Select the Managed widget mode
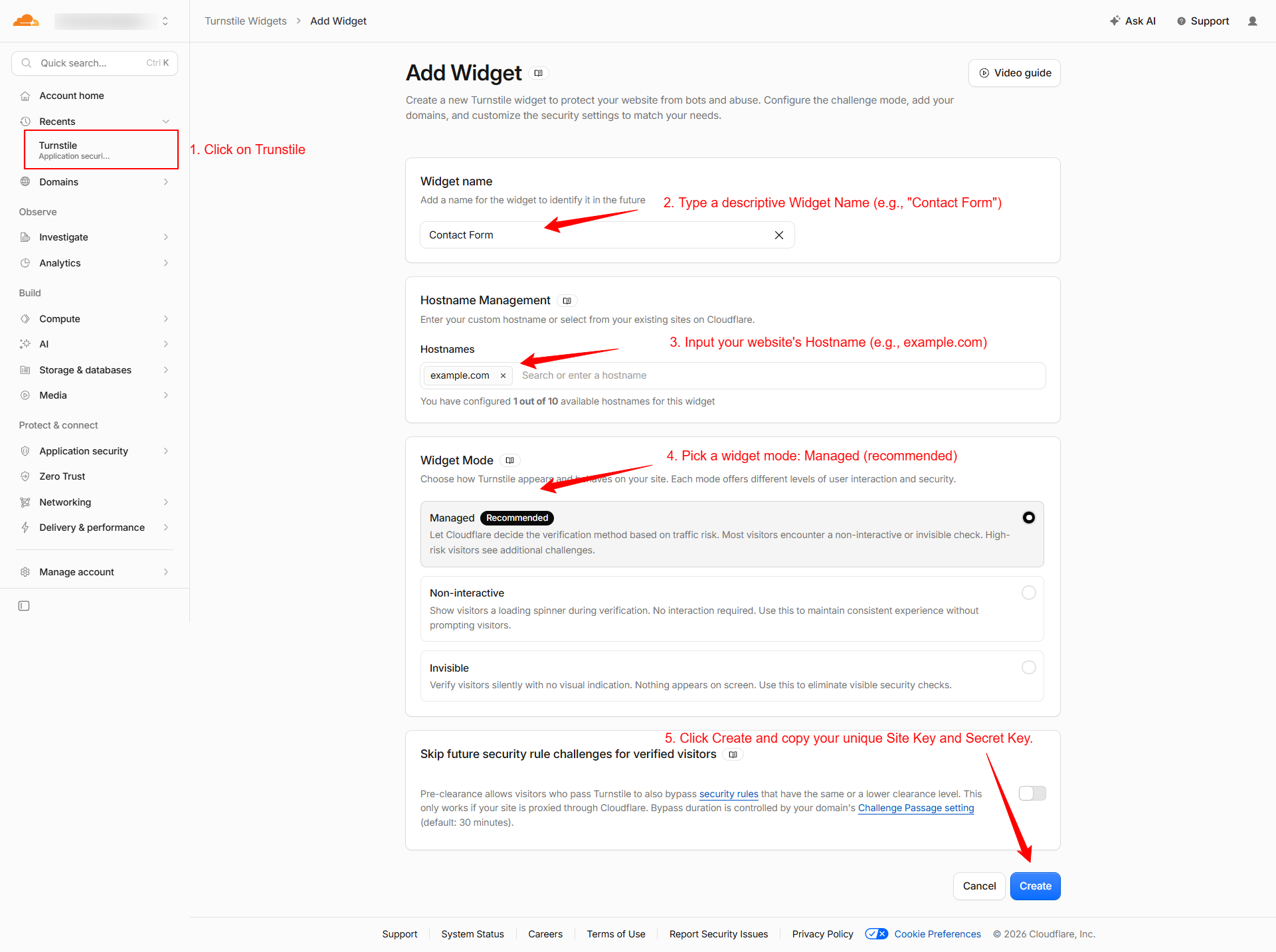The height and width of the screenshot is (952, 1276). click(x=732, y=534)
